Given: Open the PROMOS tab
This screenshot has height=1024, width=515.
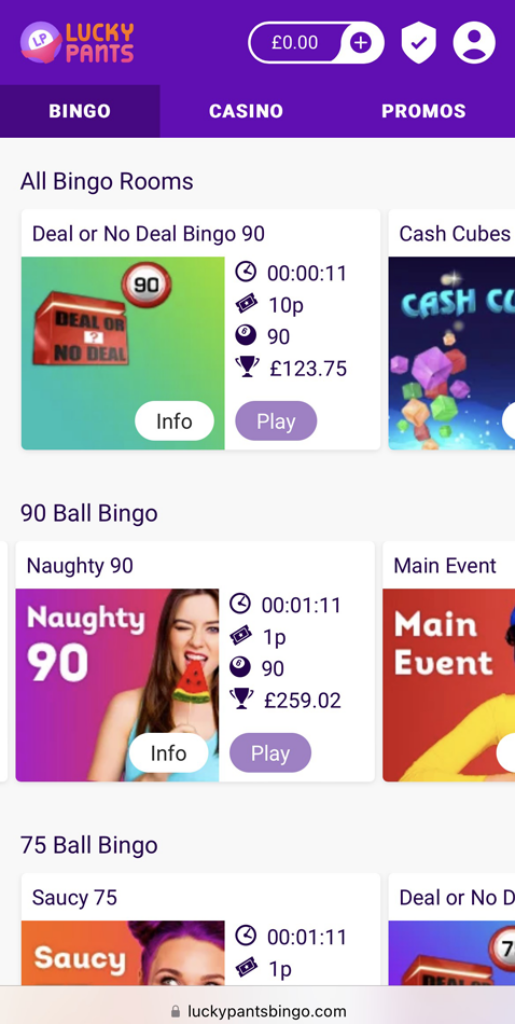Looking at the screenshot, I should (x=424, y=111).
